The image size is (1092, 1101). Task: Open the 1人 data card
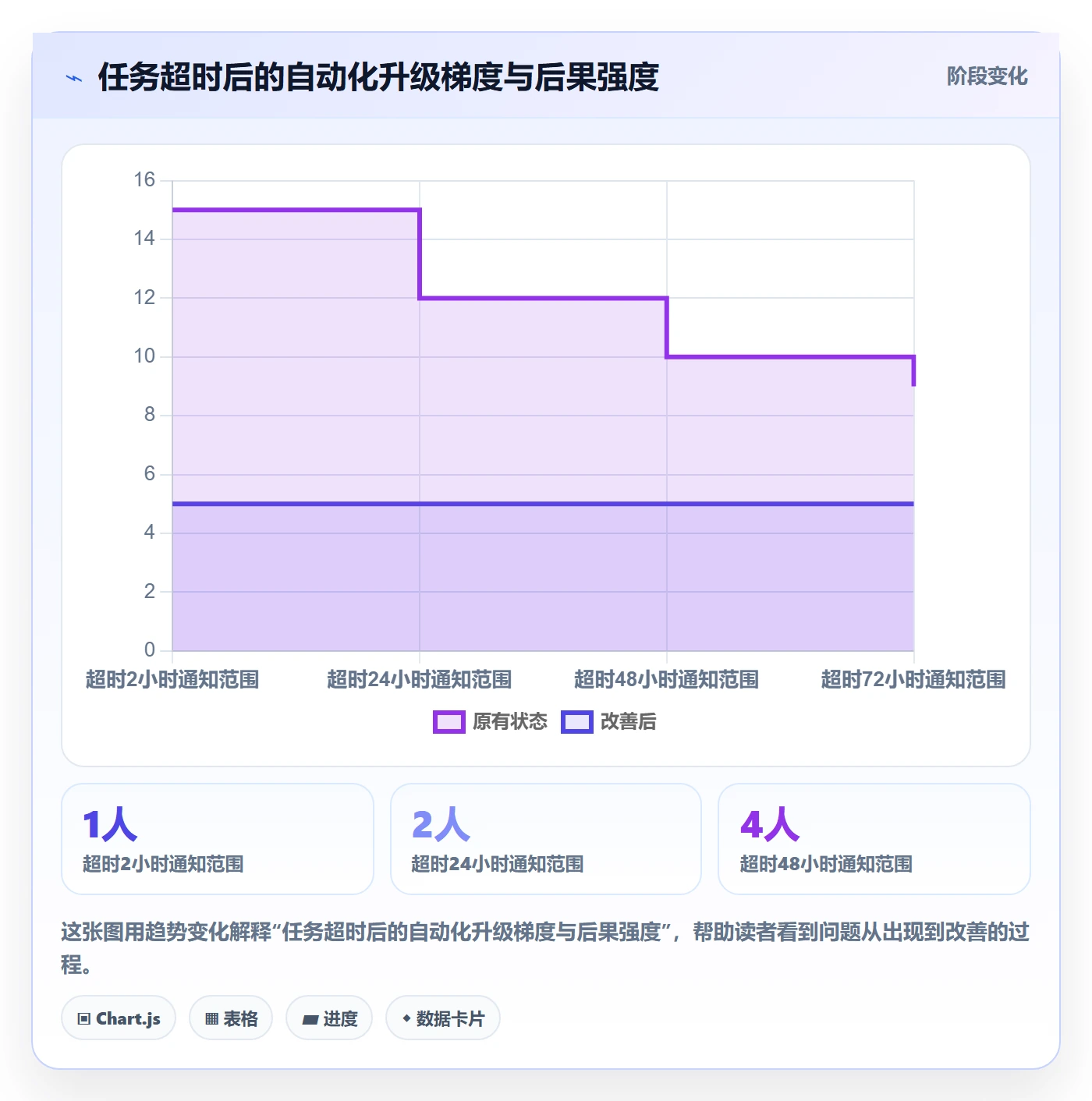click(x=218, y=839)
